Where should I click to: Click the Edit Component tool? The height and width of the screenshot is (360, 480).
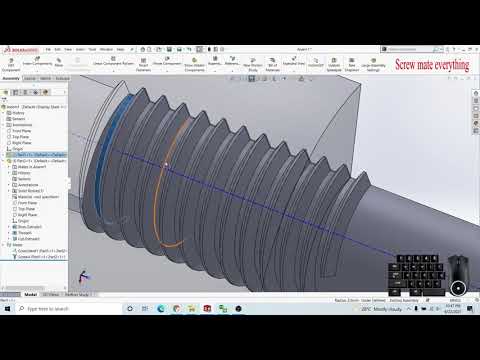tap(11, 65)
